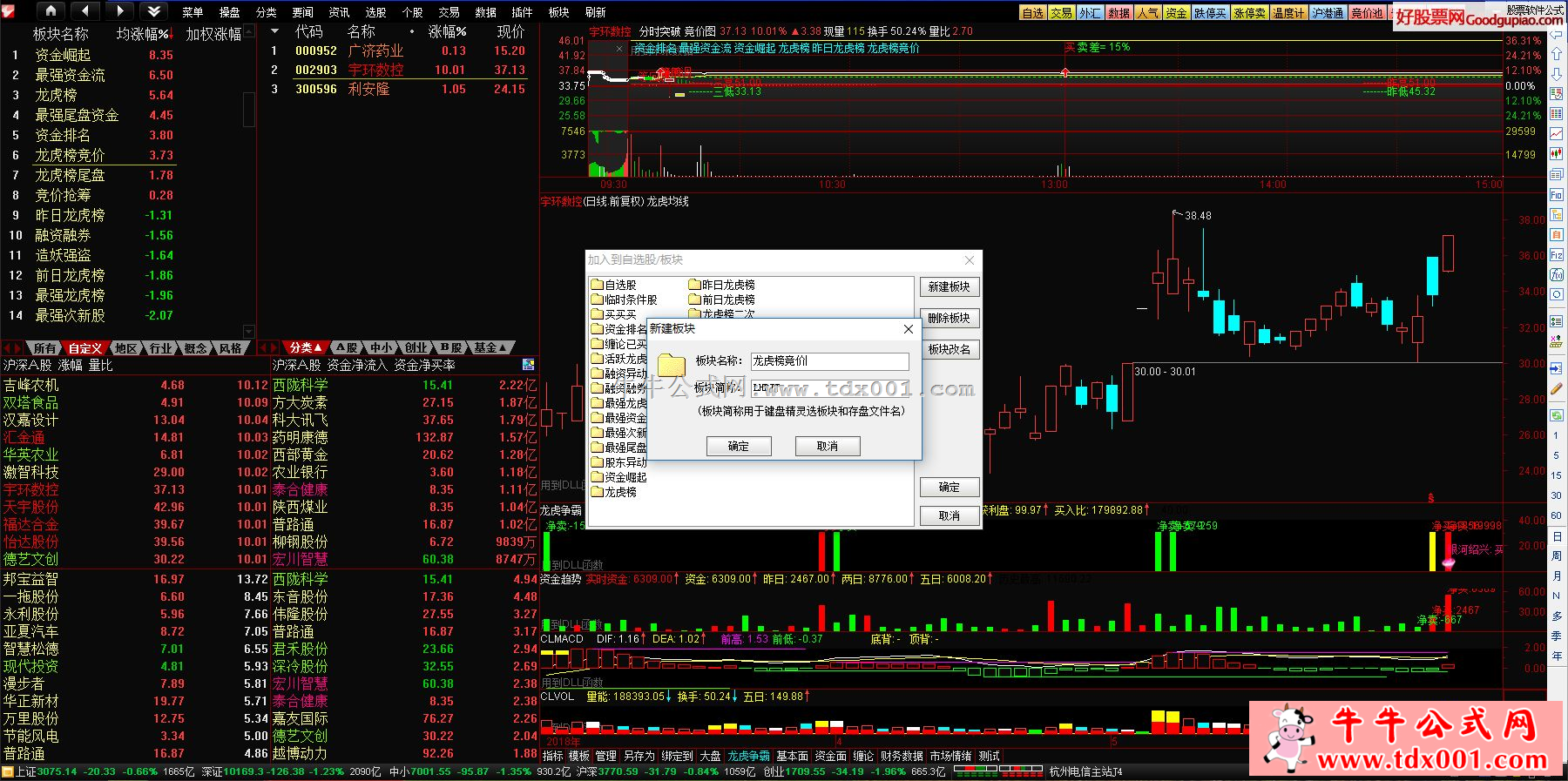Click the home icon in top toolbar
This screenshot has width=1568, height=781.
51,11
